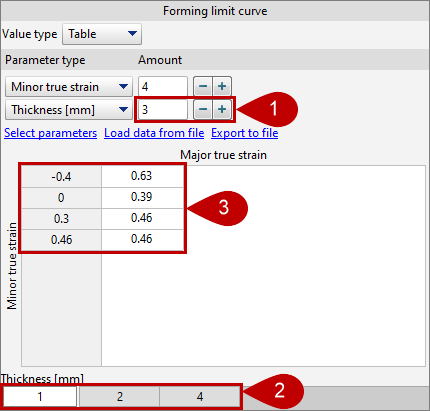Increase the Minor true strain amount
Image resolution: width=430 pixels, height=411 pixels.
[x=222, y=87]
